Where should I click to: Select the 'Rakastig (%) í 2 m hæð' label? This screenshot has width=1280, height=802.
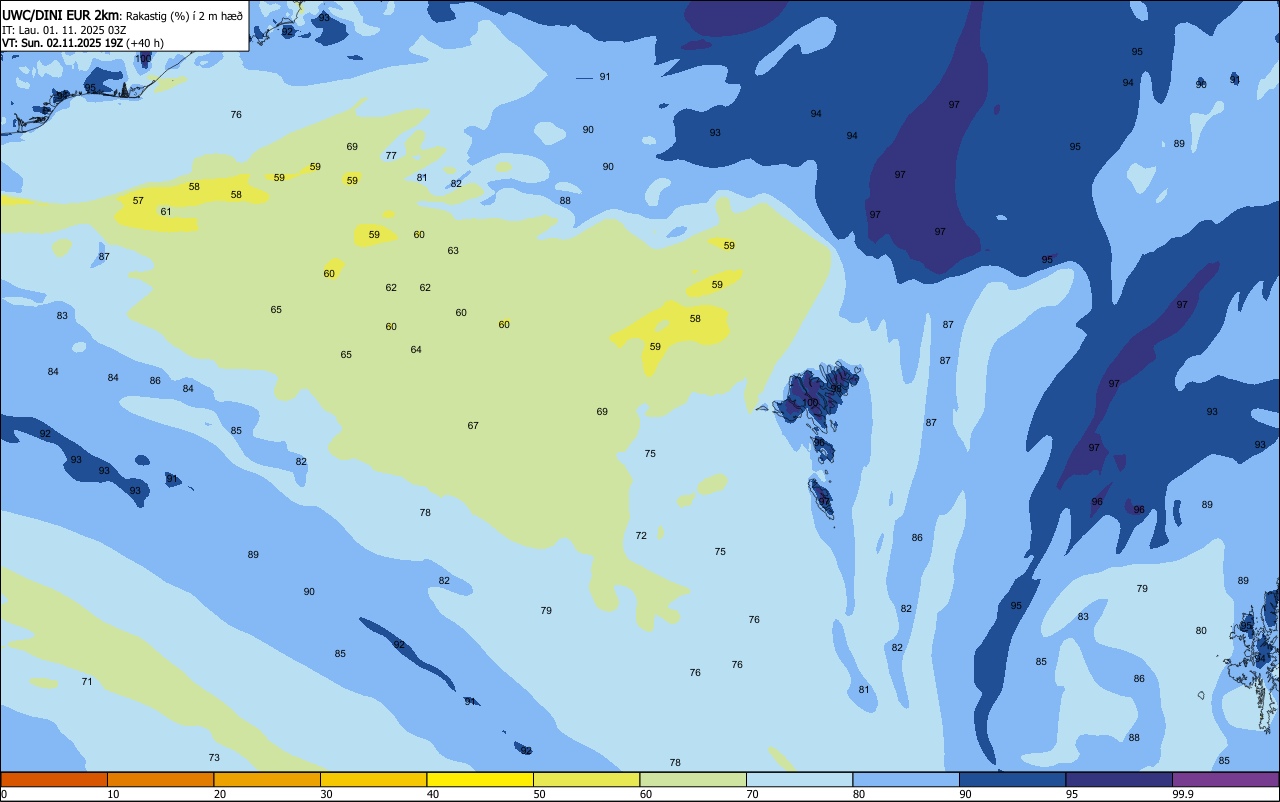[184, 15]
